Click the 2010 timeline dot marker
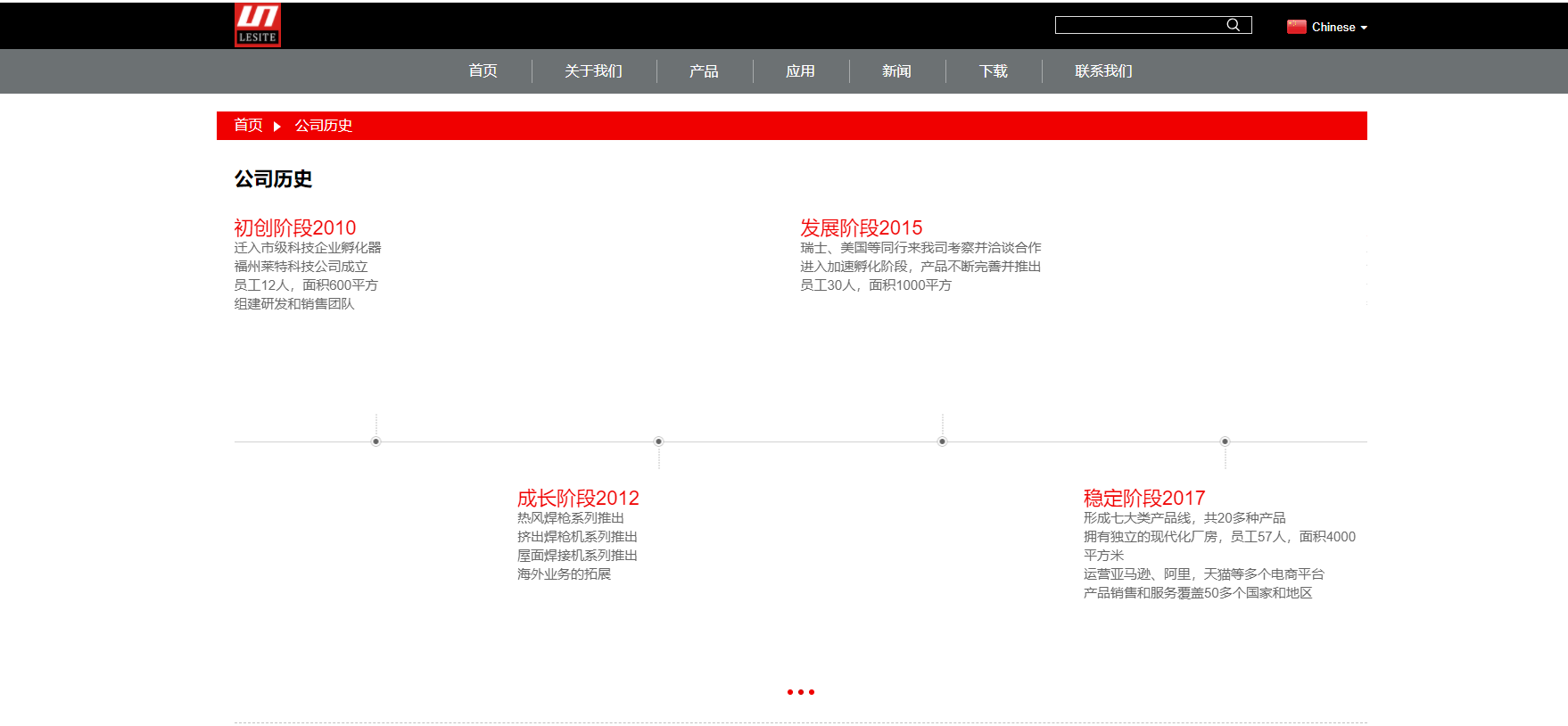 click(x=375, y=441)
